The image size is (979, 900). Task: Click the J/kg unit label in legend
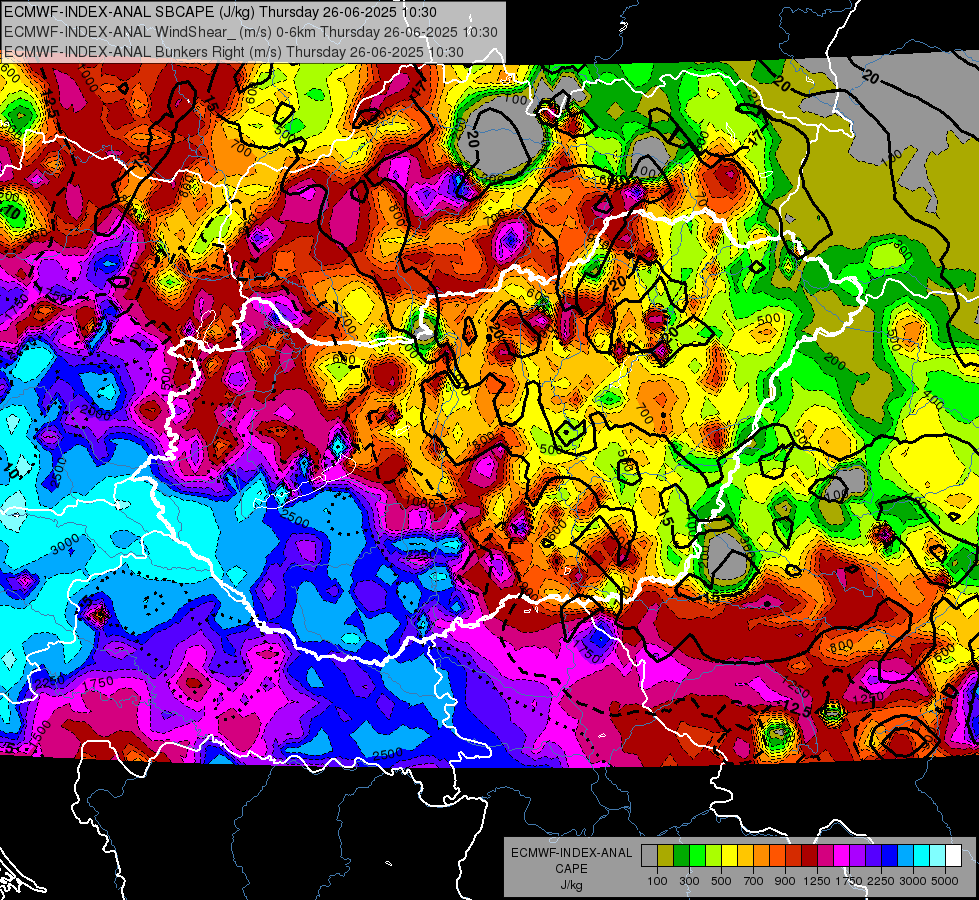click(571, 884)
